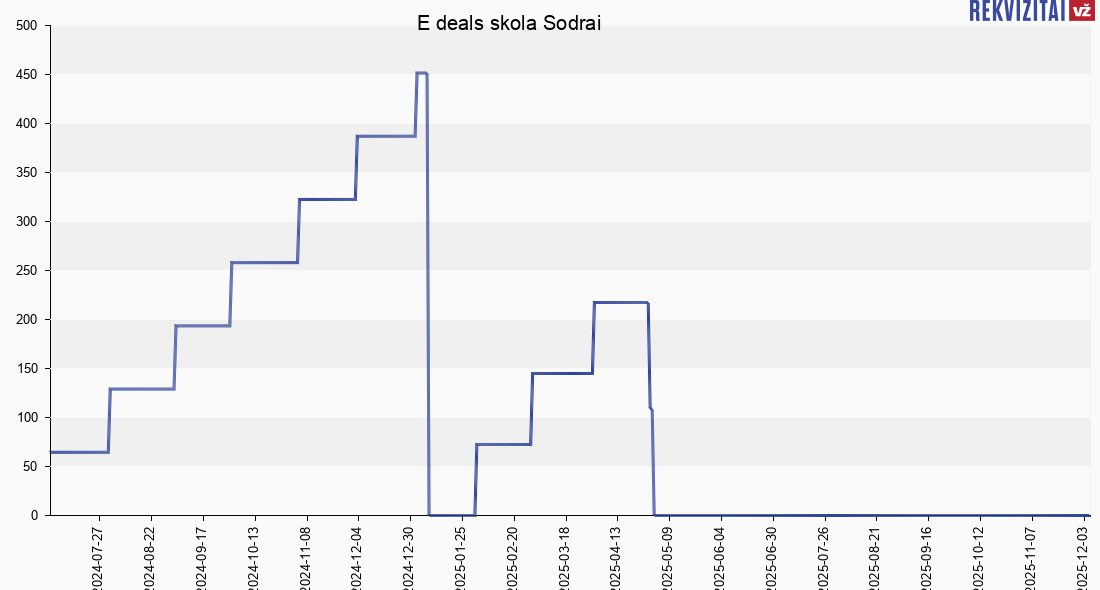Click the 500 label on the y-axis
1100x590 pixels.
(27, 26)
